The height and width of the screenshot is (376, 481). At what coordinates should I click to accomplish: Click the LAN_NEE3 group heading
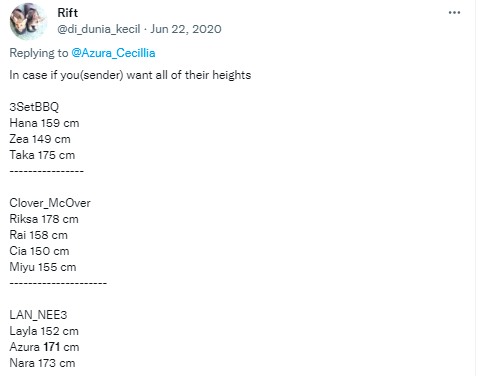(x=38, y=315)
